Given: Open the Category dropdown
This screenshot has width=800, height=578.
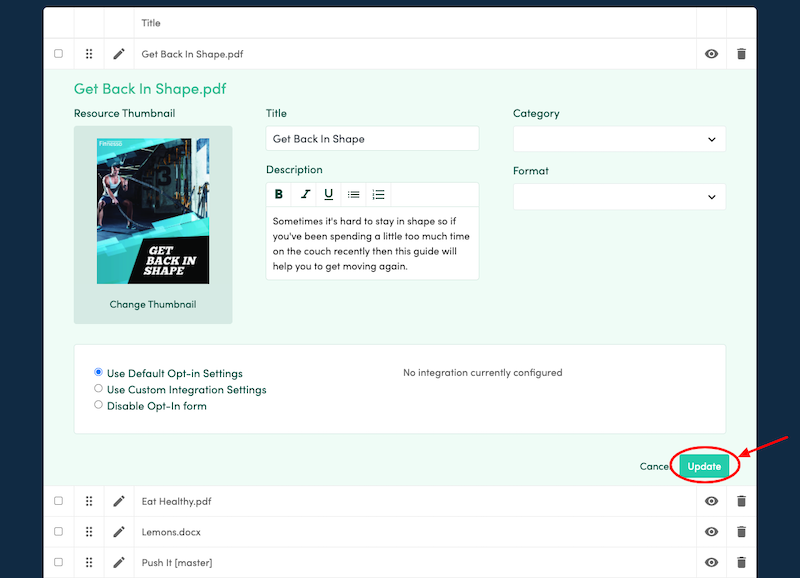Looking at the screenshot, I should coord(619,139).
